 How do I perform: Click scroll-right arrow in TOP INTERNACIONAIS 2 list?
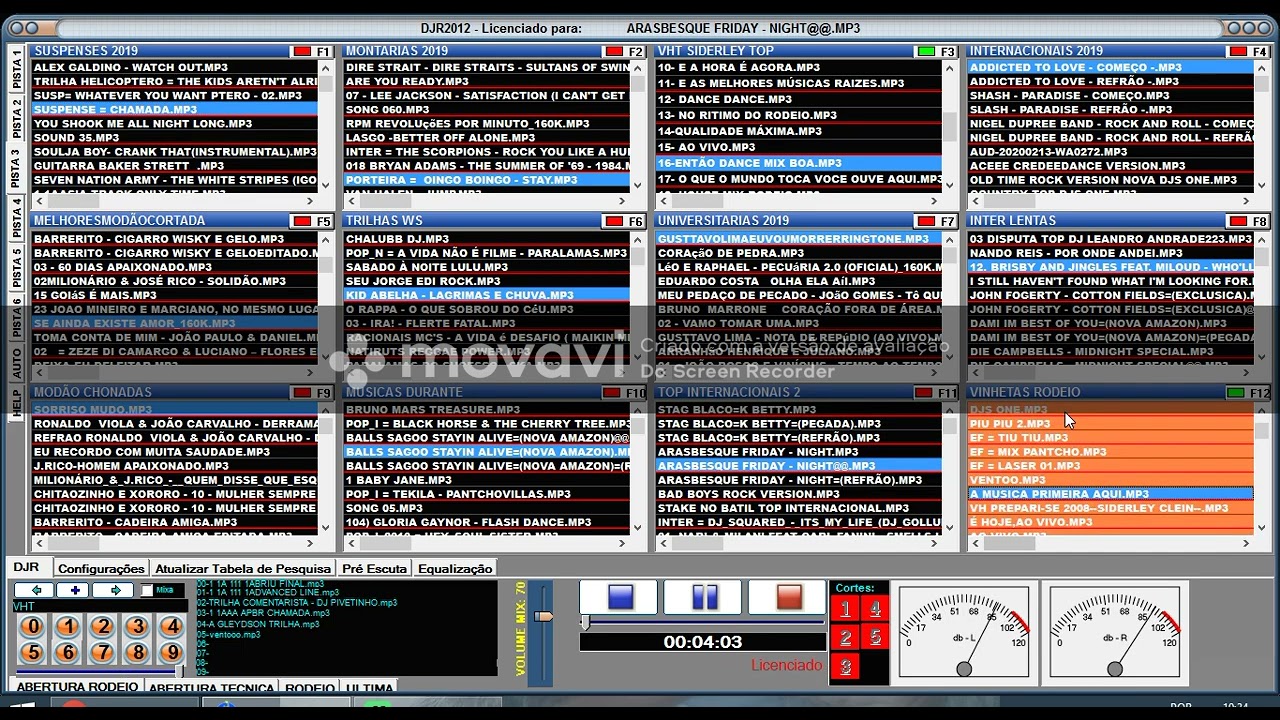934,543
